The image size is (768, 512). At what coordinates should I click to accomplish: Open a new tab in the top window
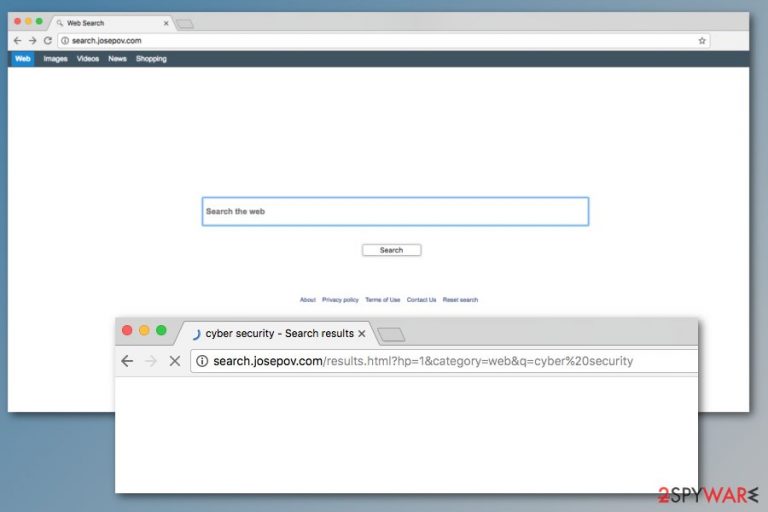click(x=185, y=24)
